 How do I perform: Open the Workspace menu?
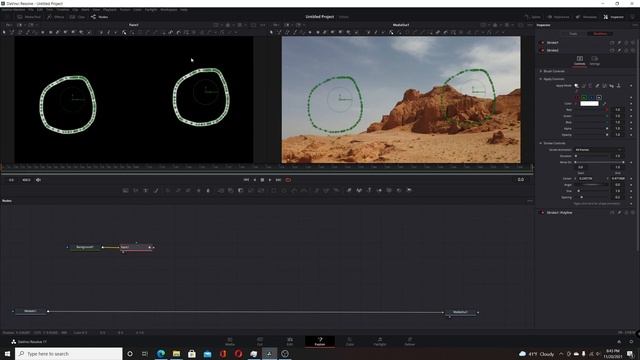tap(168, 10)
